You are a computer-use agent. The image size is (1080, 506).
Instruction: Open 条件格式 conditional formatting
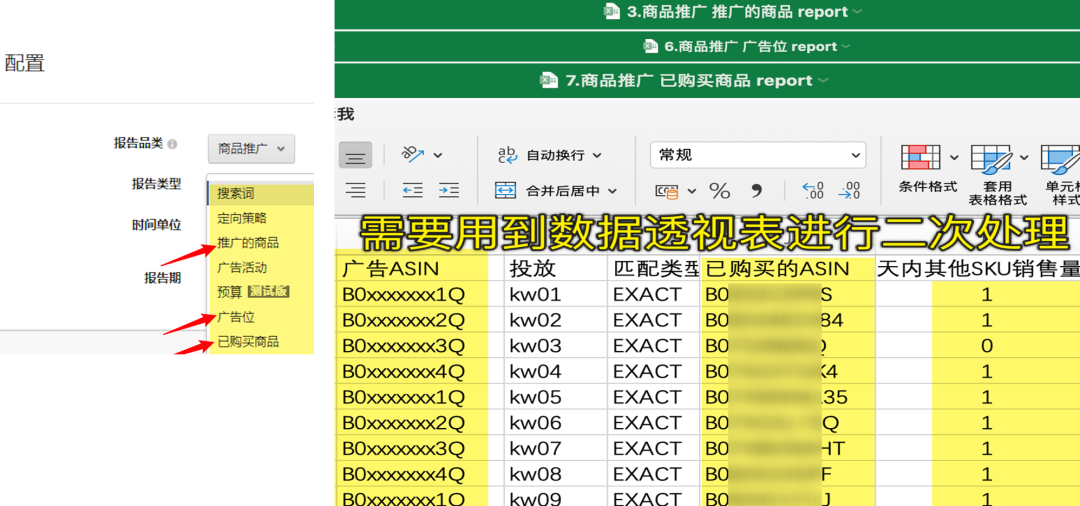coord(927,168)
